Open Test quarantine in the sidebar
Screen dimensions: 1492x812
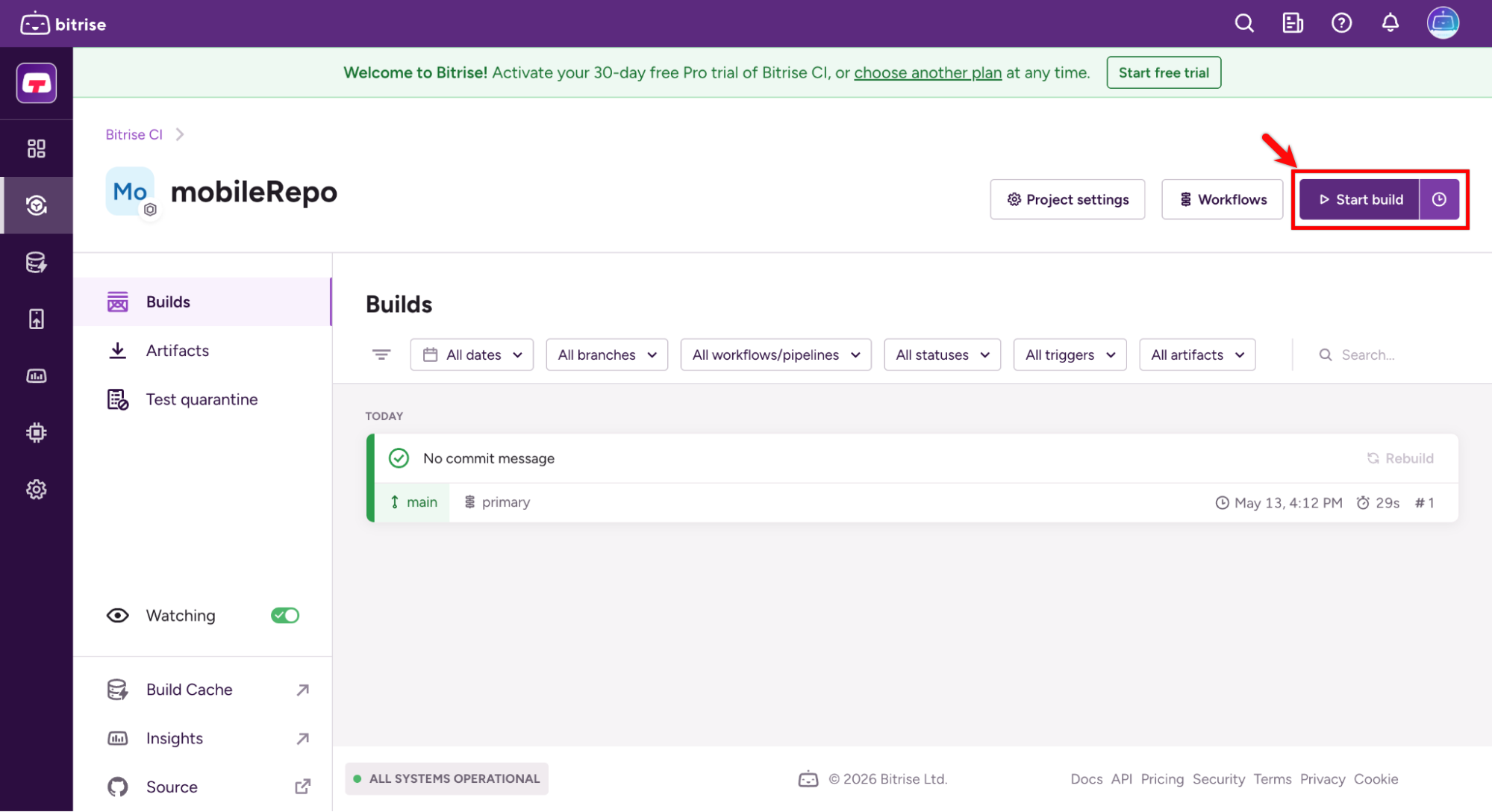(202, 399)
